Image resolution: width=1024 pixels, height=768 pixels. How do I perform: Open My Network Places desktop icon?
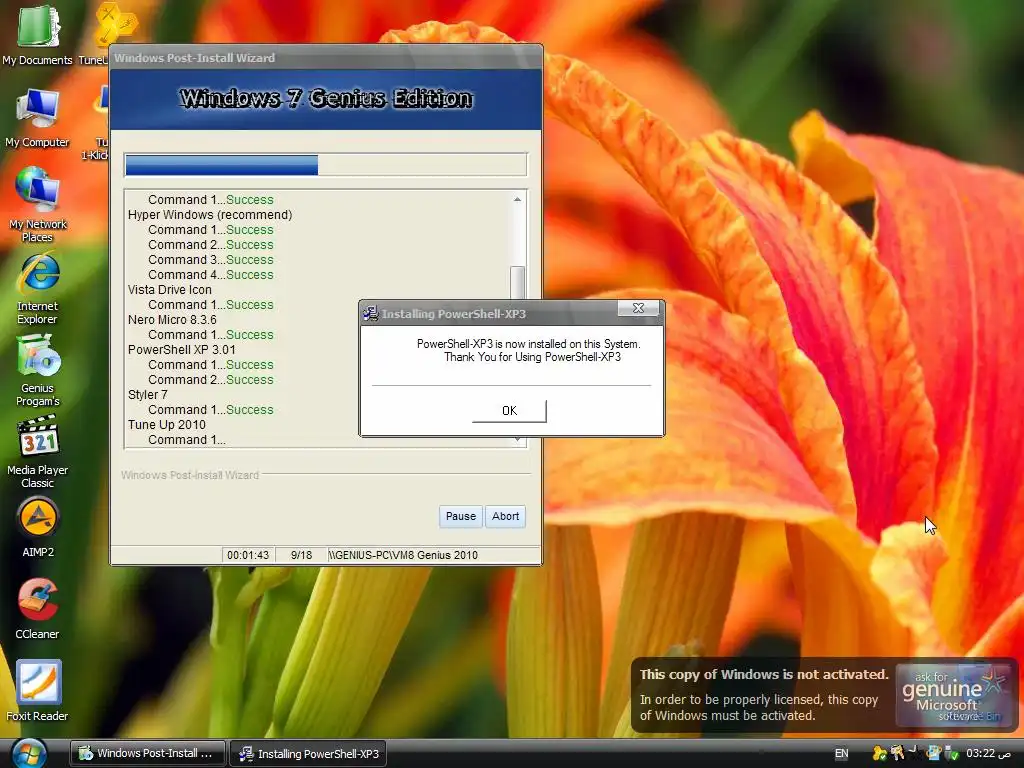[x=37, y=204]
